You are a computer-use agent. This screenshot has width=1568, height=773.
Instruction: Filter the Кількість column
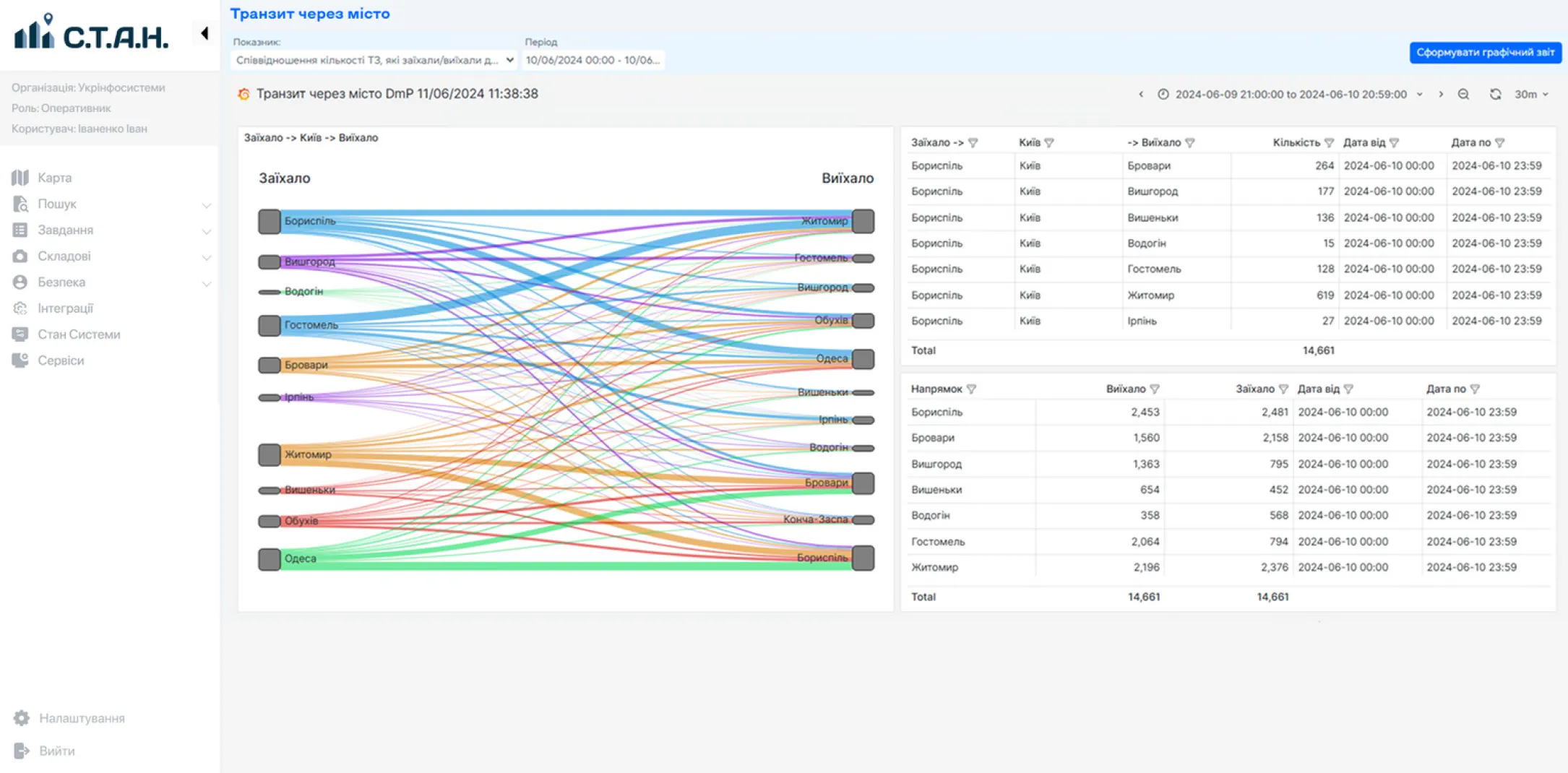(x=1329, y=143)
